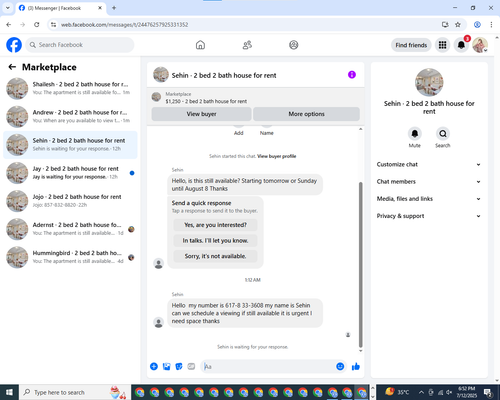Focus the Aa message input field
This screenshot has height=400, width=500.
pyautogui.click(x=268, y=367)
